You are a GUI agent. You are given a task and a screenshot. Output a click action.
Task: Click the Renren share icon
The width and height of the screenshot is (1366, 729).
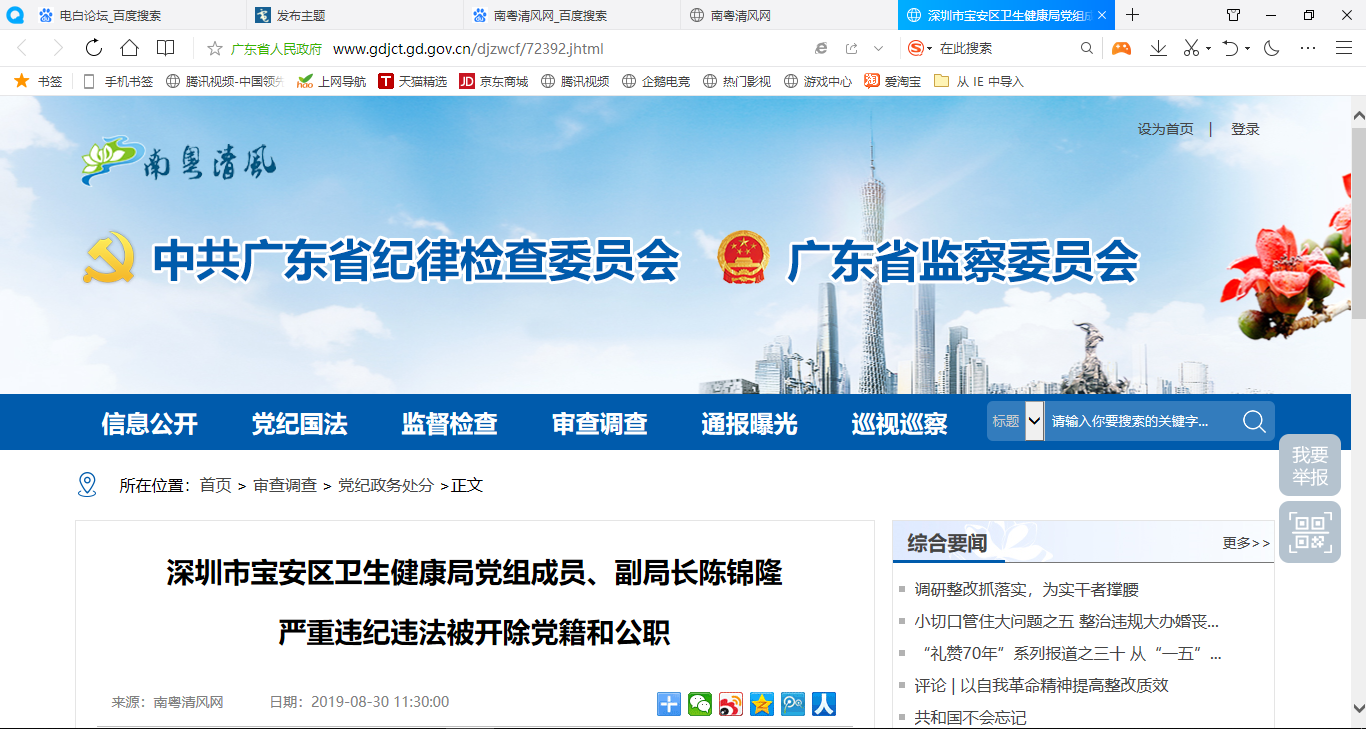click(x=824, y=704)
